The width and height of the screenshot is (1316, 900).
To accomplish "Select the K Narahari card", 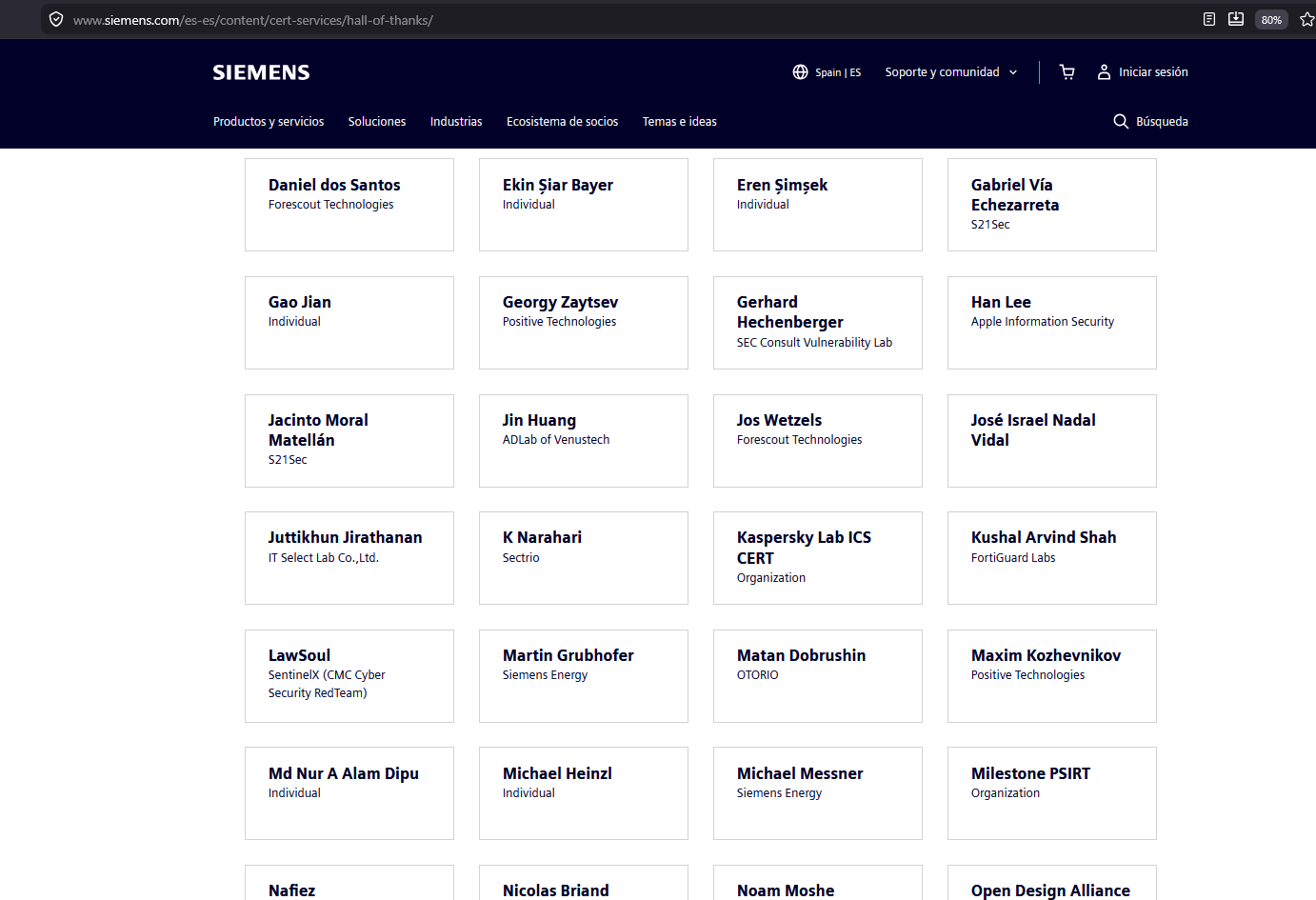I will (584, 558).
